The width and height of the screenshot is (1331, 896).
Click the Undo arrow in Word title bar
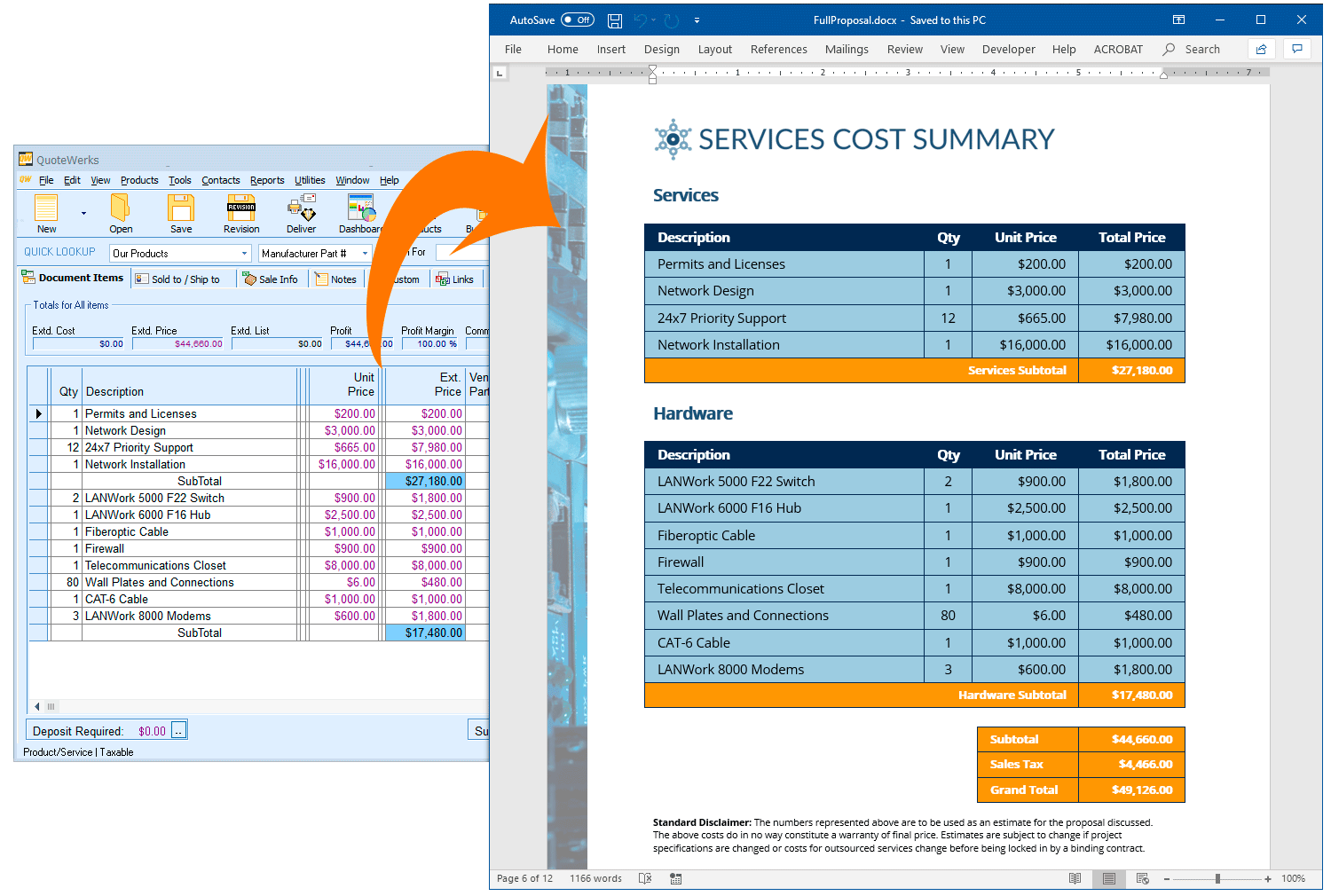(641, 20)
